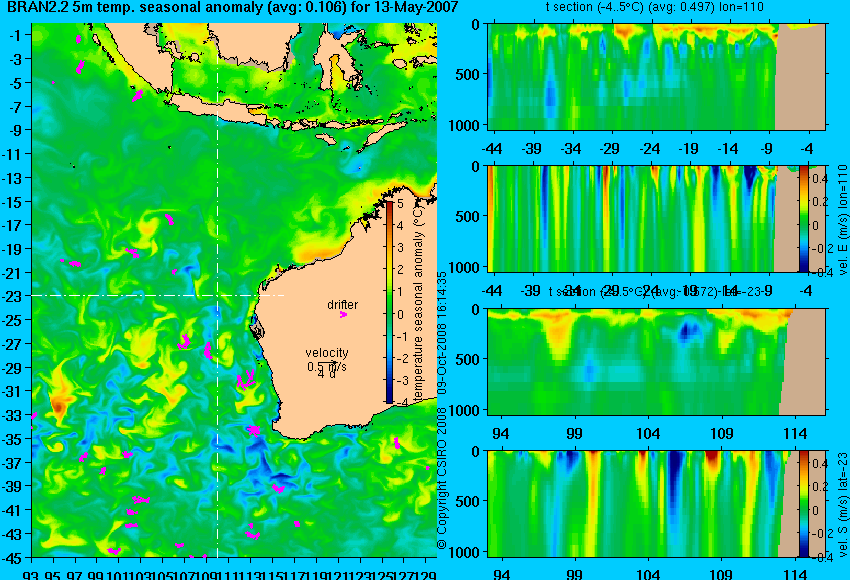Click the top temperature section plot at lon=110
The image size is (850, 580).
(x=656, y=76)
